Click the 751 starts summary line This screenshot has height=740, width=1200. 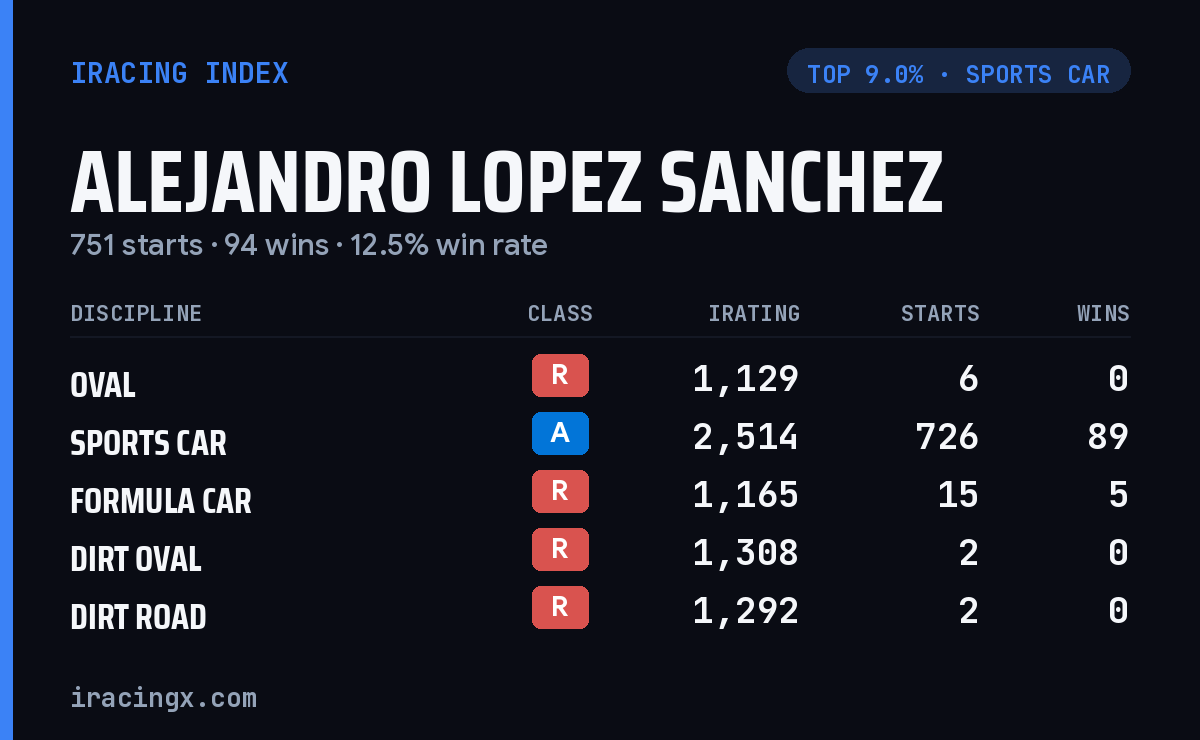pos(309,245)
